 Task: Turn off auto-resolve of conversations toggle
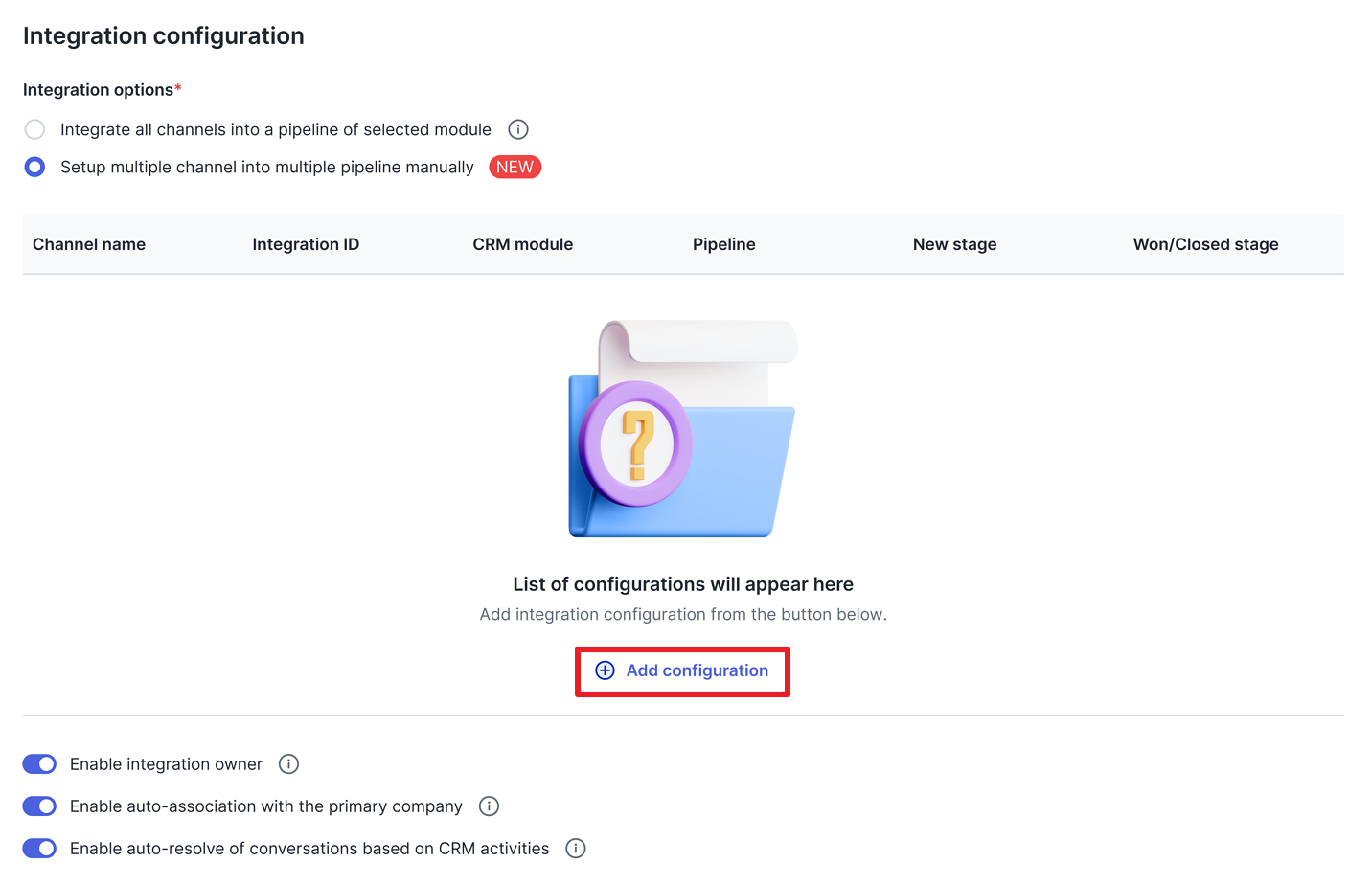click(39, 848)
